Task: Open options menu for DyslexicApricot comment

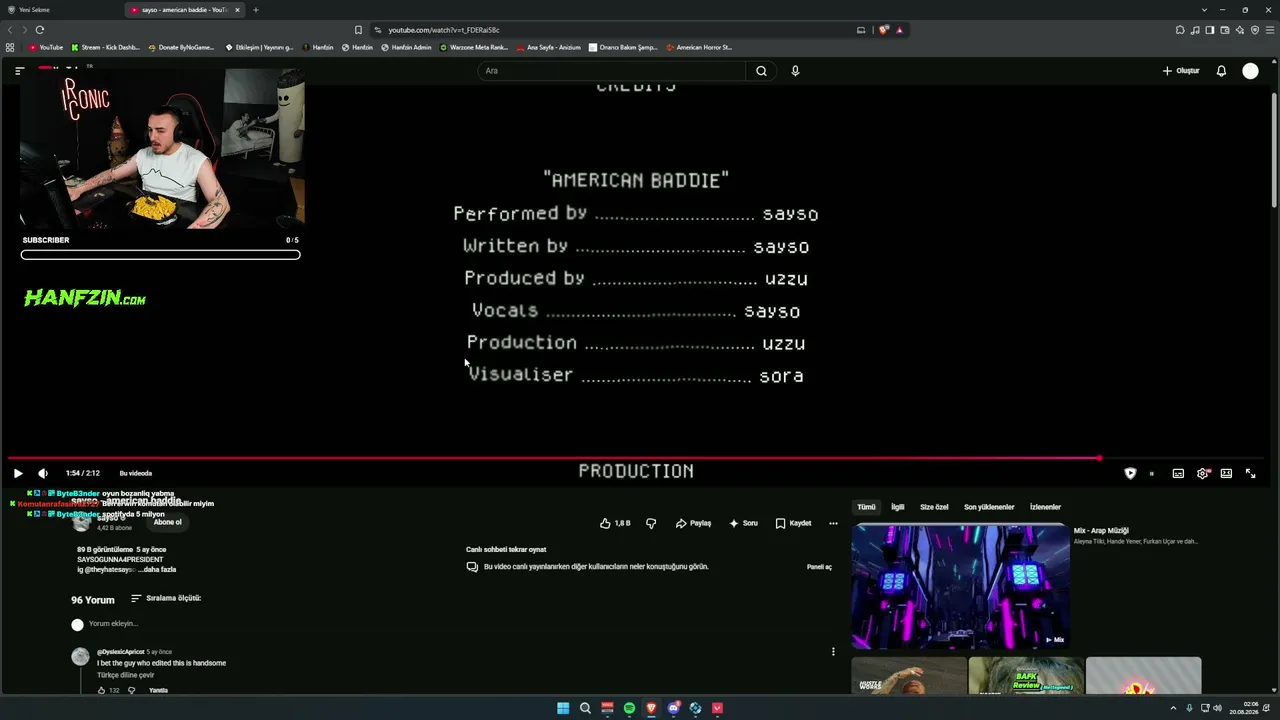Action: pos(833,652)
